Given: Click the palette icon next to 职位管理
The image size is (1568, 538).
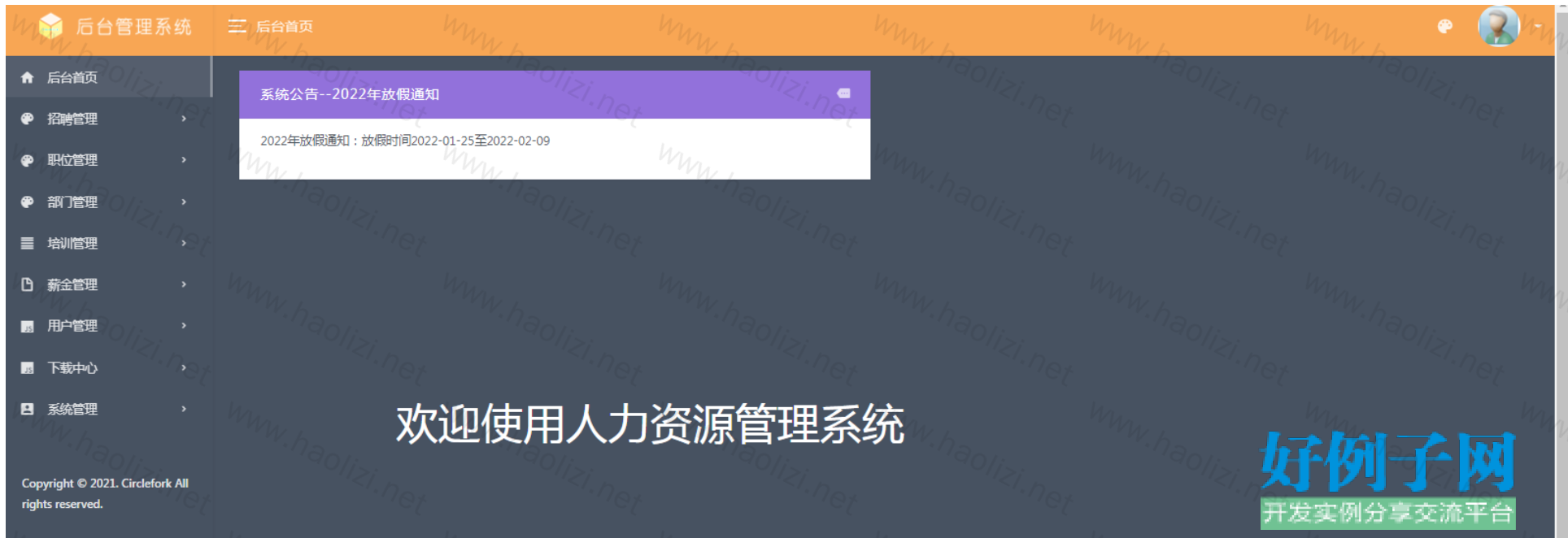Looking at the screenshot, I should click(x=28, y=161).
